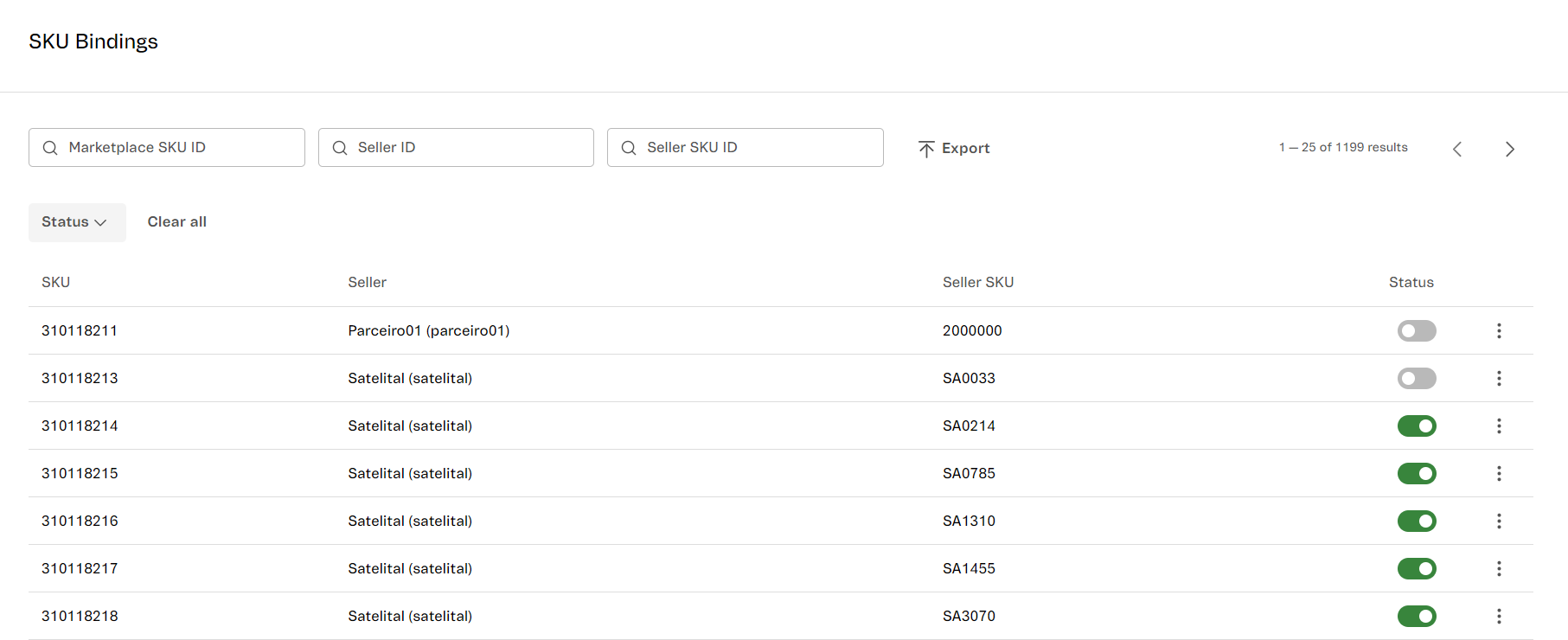This screenshot has height=640, width=1568.
Task: Open more options for Seller SKU SA3070
Action: (x=1499, y=616)
